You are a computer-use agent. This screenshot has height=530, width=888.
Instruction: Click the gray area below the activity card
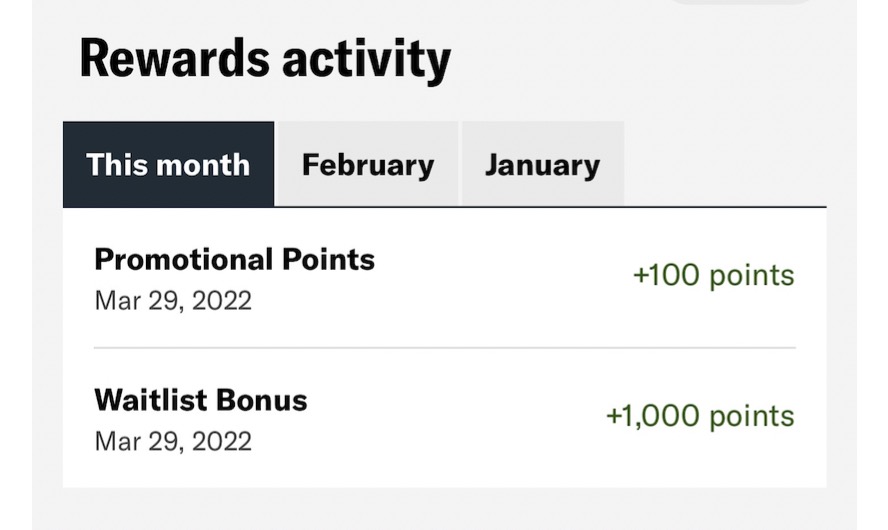[445, 508]
